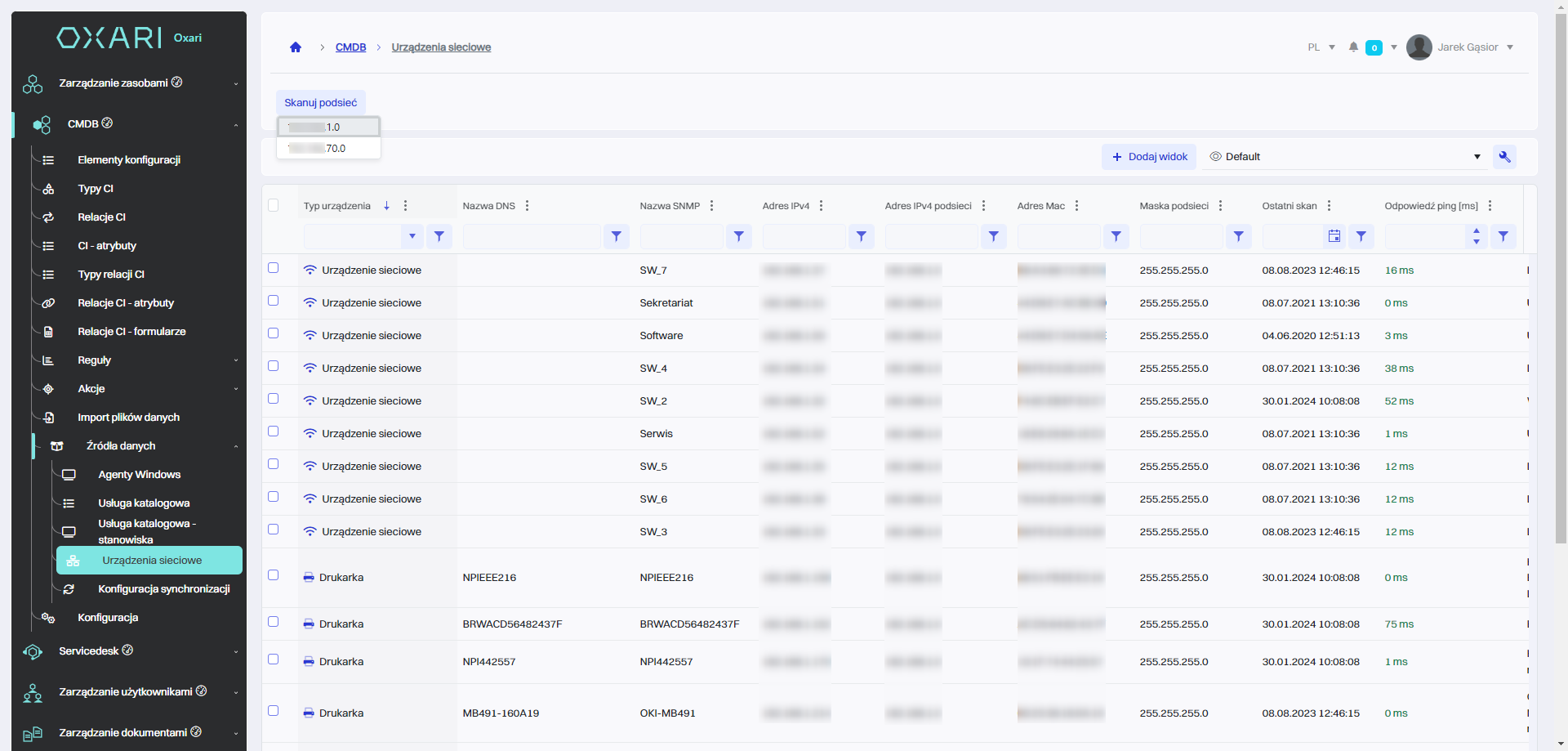Viewport: 1568px width, 751px height.
Task: Click the user avatar of Jarek Gąsior
Action: click(1419, 47)
